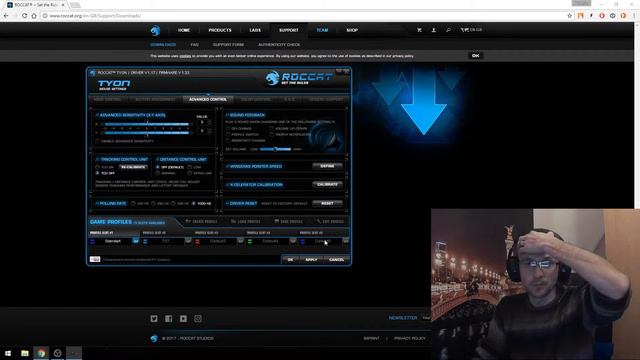Select the Low distance control option
Screen dimensions: 640x360
pos(189,167)
